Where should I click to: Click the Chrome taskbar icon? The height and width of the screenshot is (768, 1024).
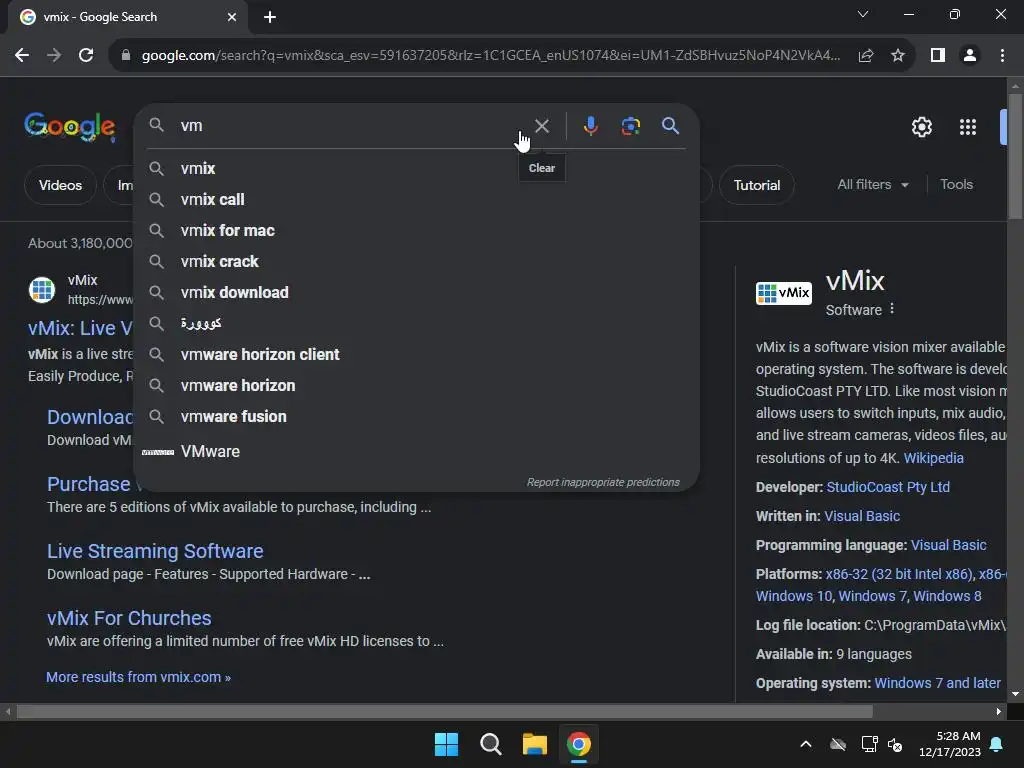point(579,744)
